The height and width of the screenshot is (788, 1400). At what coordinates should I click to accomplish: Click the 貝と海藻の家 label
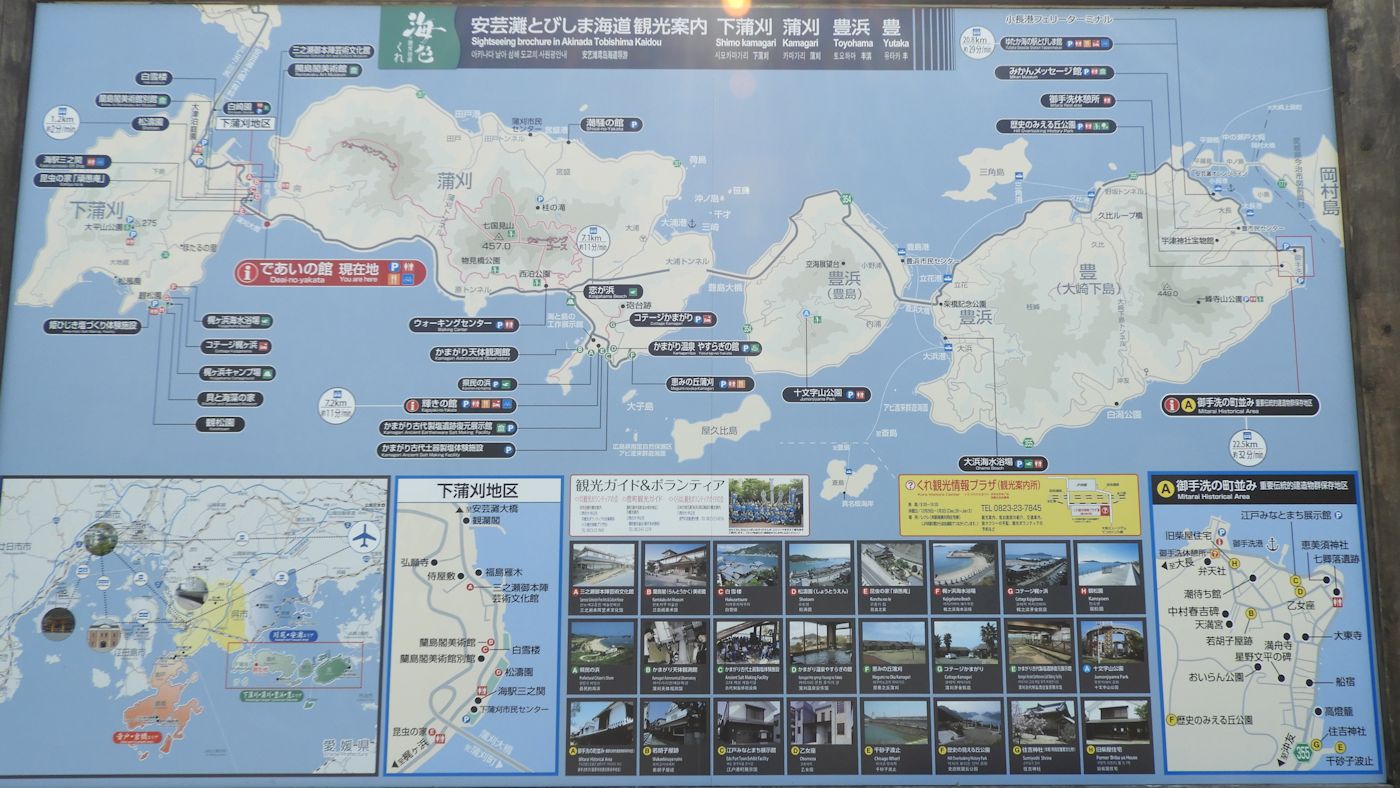[229, 398]
